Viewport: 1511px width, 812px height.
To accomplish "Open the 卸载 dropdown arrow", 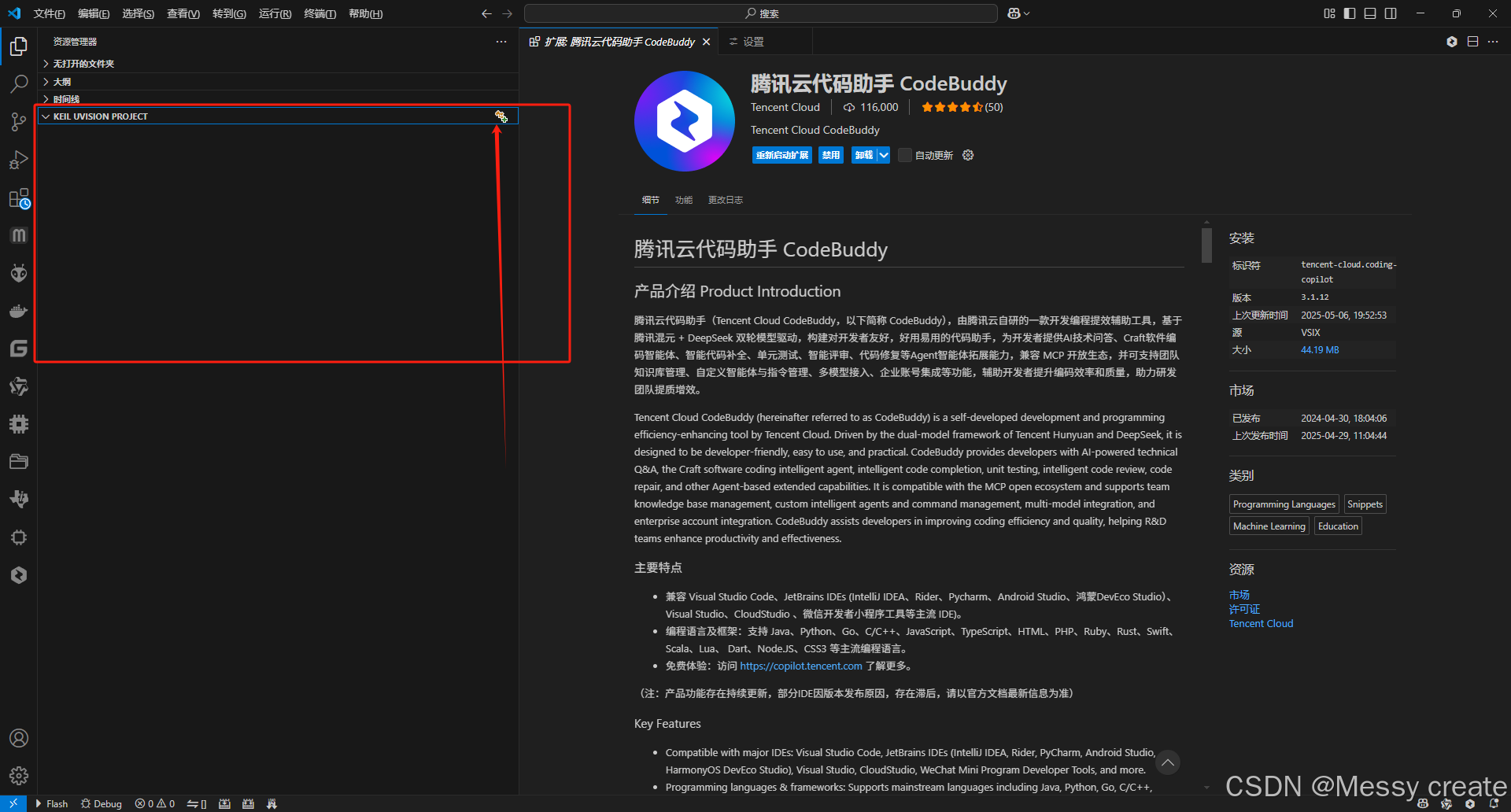I will [x=884, y=155].
